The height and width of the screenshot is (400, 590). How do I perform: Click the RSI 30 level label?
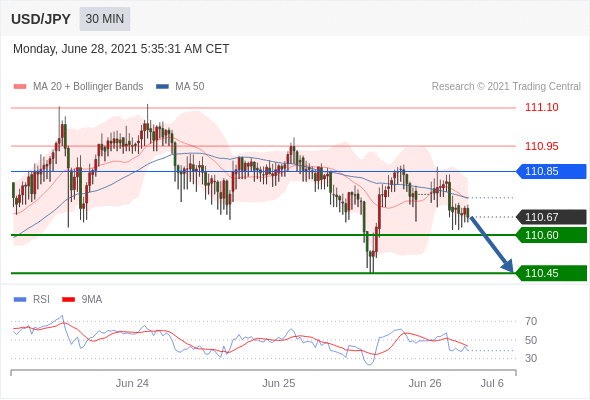tap(531, 358)
